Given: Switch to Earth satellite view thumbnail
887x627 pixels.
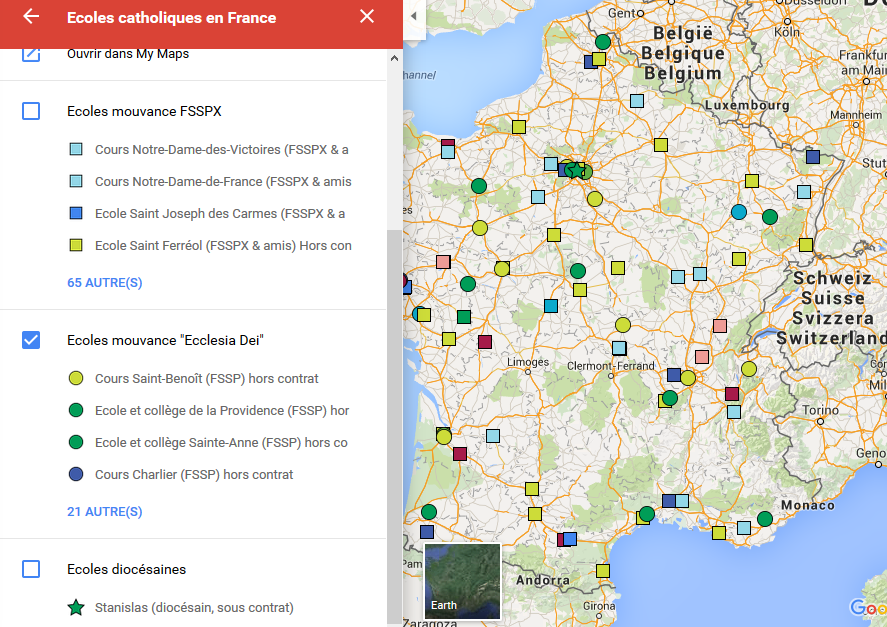Looking at the screenshot, I should tap(462, 579).
